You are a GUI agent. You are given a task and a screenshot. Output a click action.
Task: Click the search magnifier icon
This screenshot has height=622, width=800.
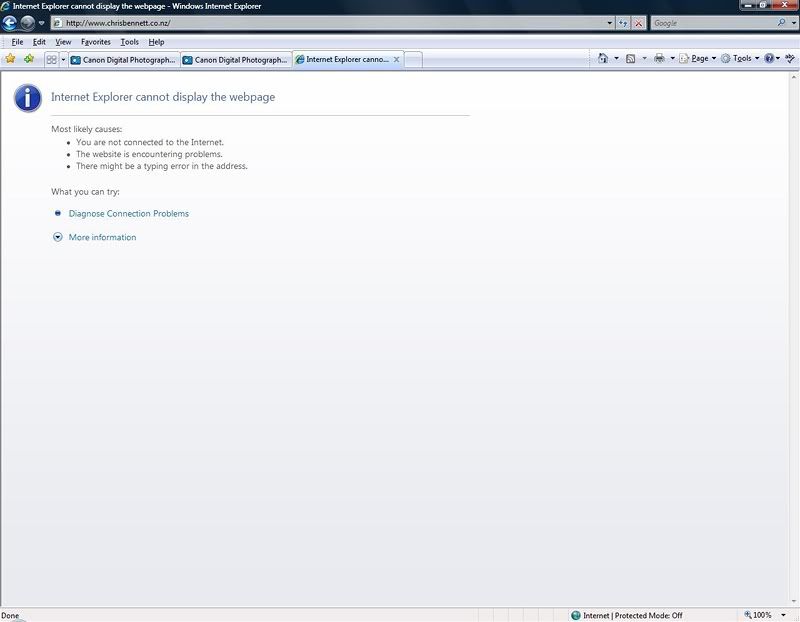tap(781, 23)
